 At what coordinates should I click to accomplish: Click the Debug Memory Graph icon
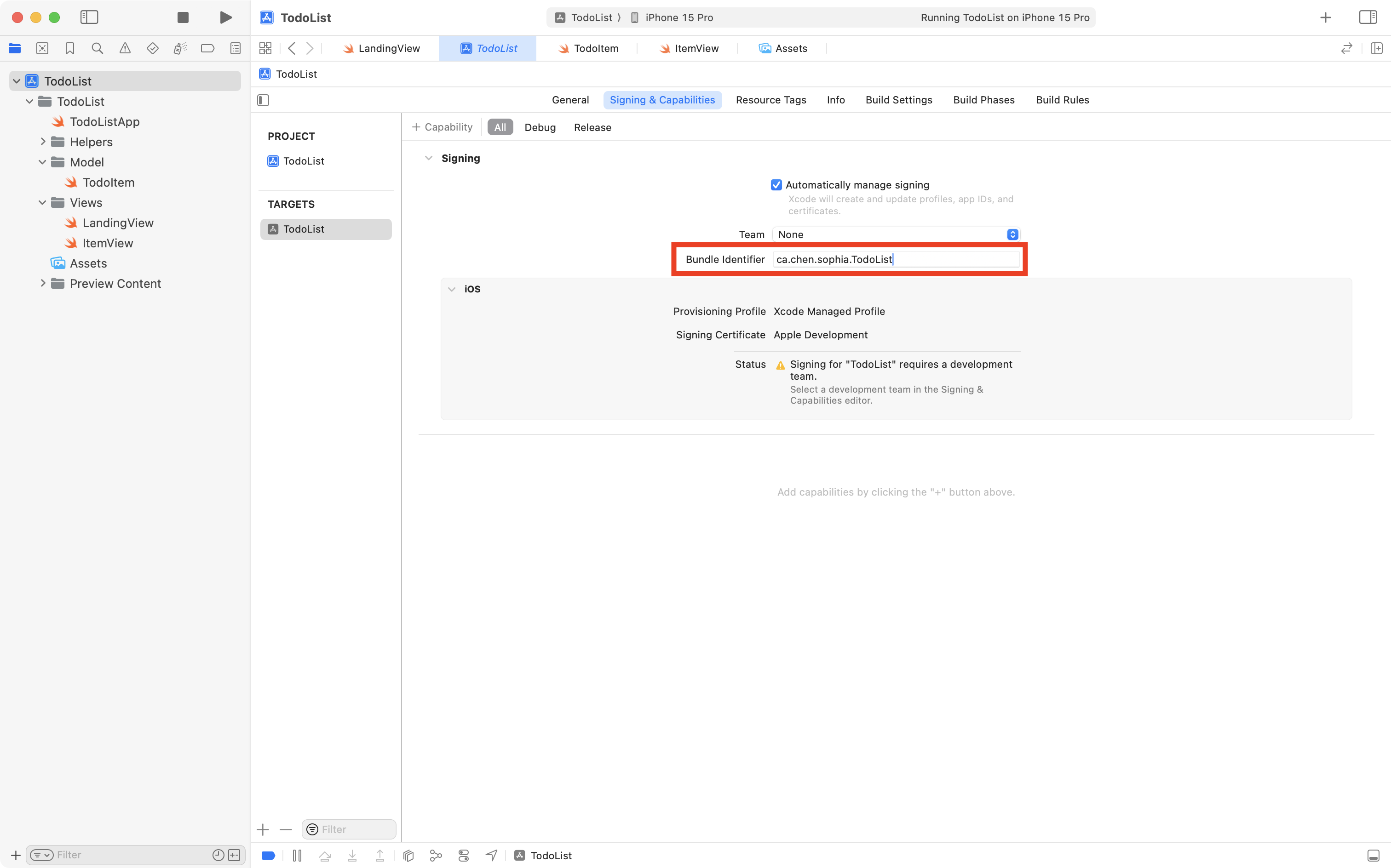pos(436,856)
